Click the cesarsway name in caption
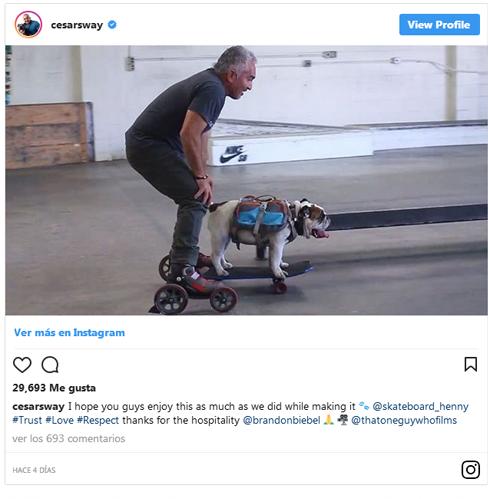This screenshot has height=499, width=488. tap(38, 407)
